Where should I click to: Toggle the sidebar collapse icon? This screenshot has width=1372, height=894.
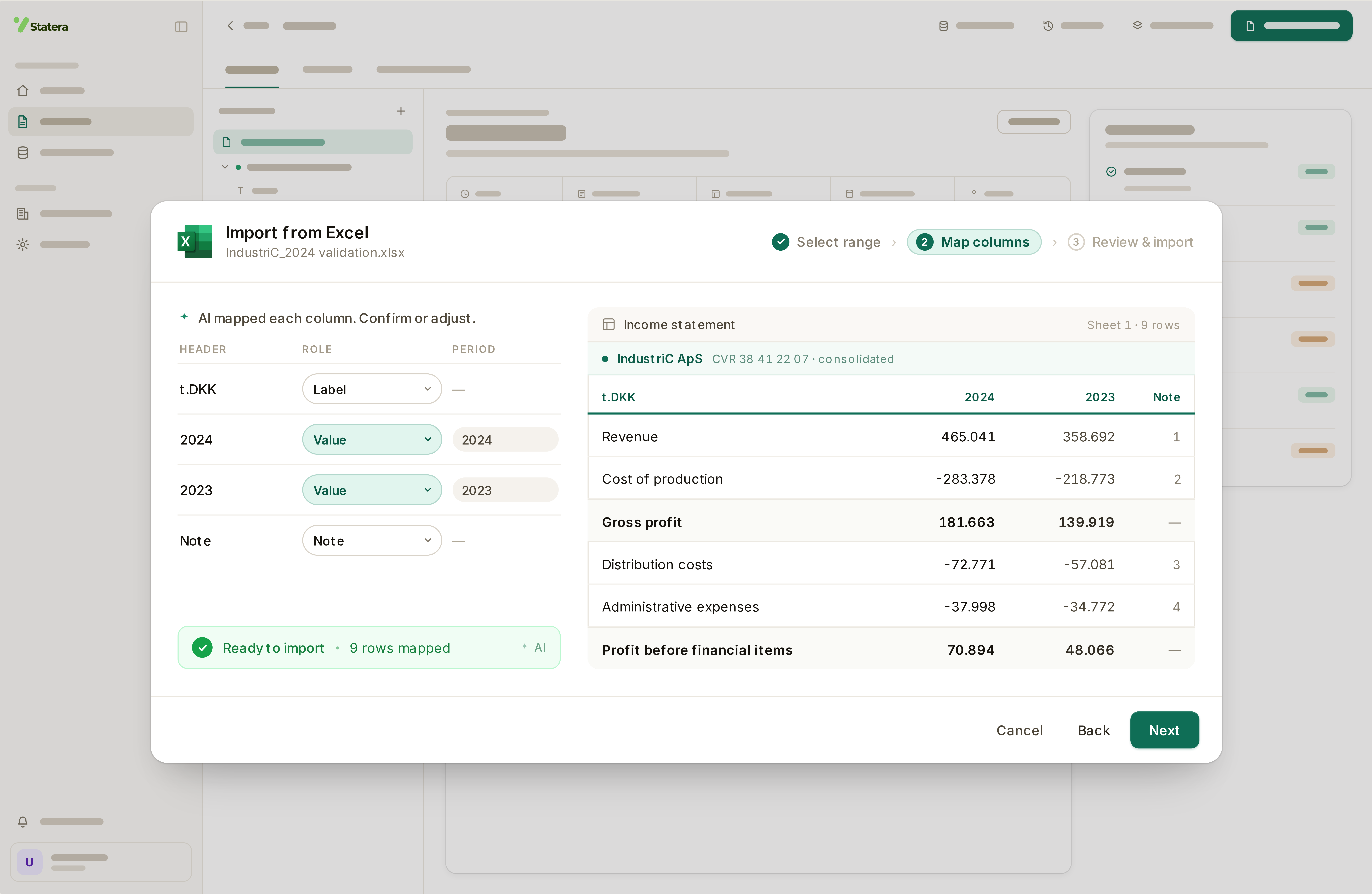[181, 26]
